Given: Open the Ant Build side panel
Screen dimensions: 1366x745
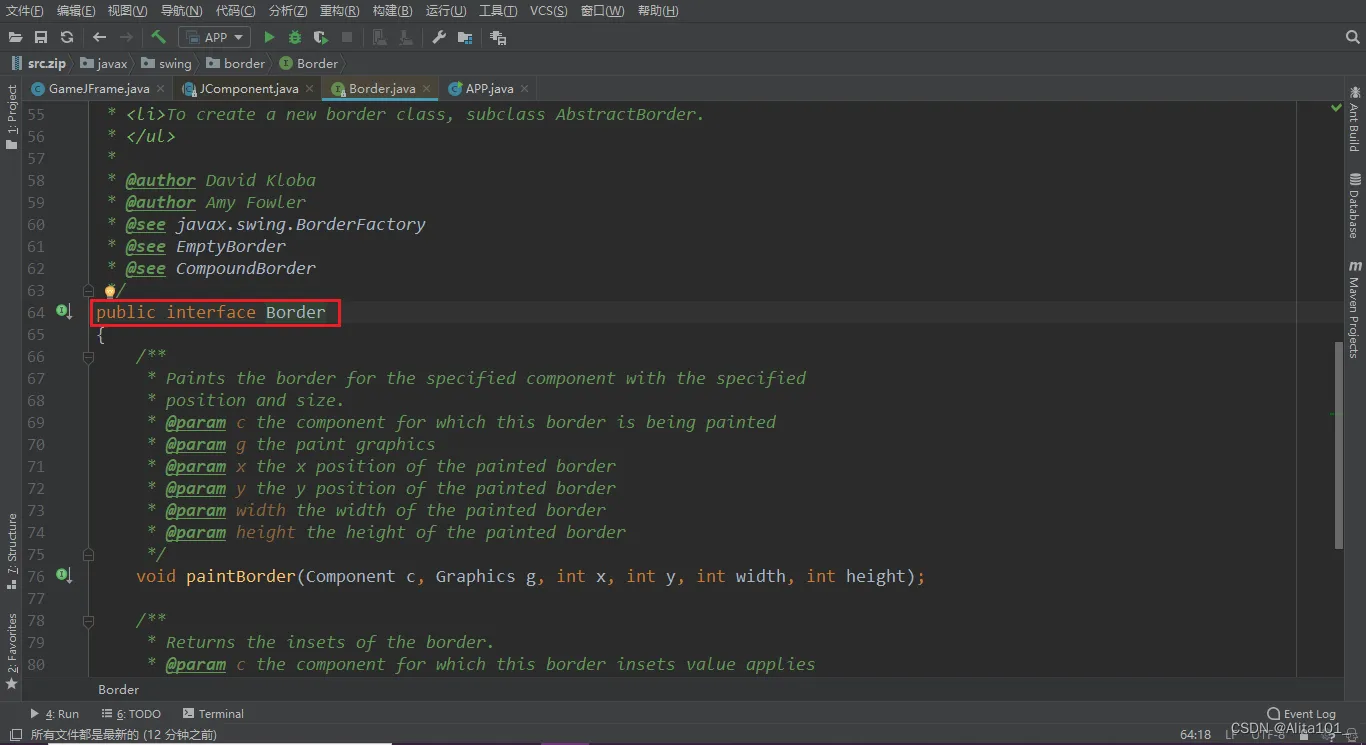Looking at the screenshot, I should pos(1354,119).
